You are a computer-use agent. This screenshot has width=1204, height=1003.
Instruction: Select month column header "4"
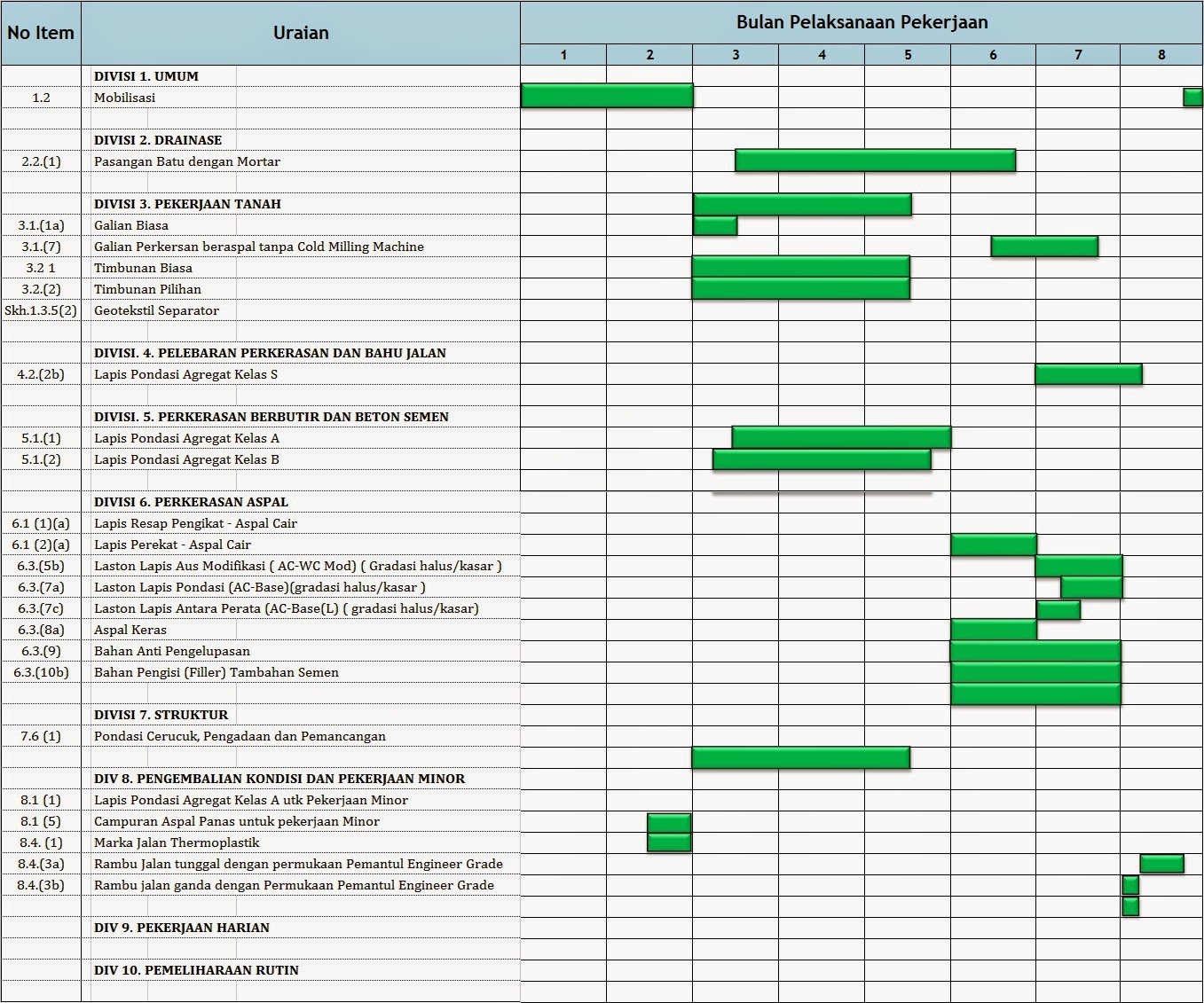[x=822, y=55]
